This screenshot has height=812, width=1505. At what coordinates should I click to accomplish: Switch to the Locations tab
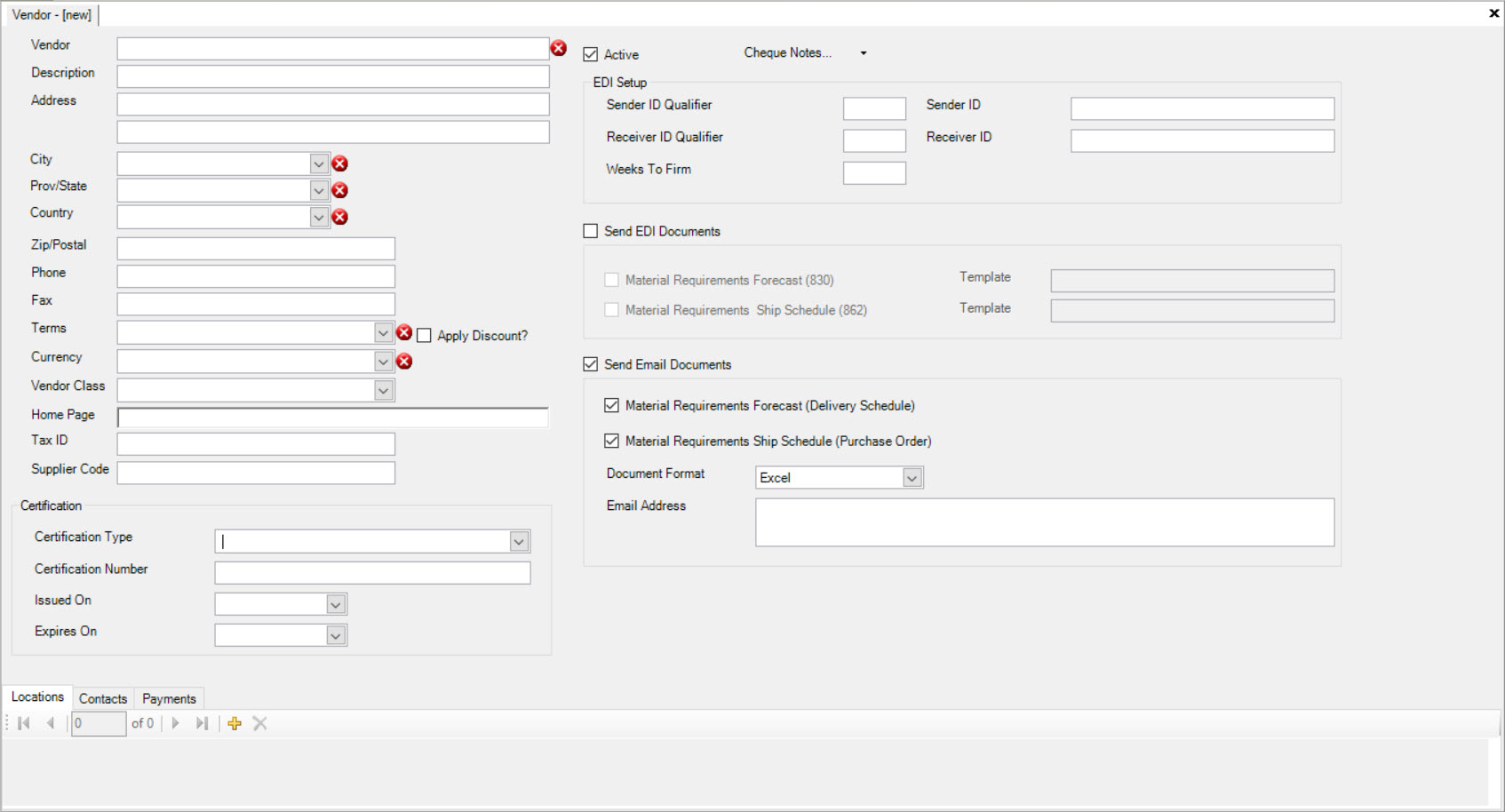click(37, 697)
